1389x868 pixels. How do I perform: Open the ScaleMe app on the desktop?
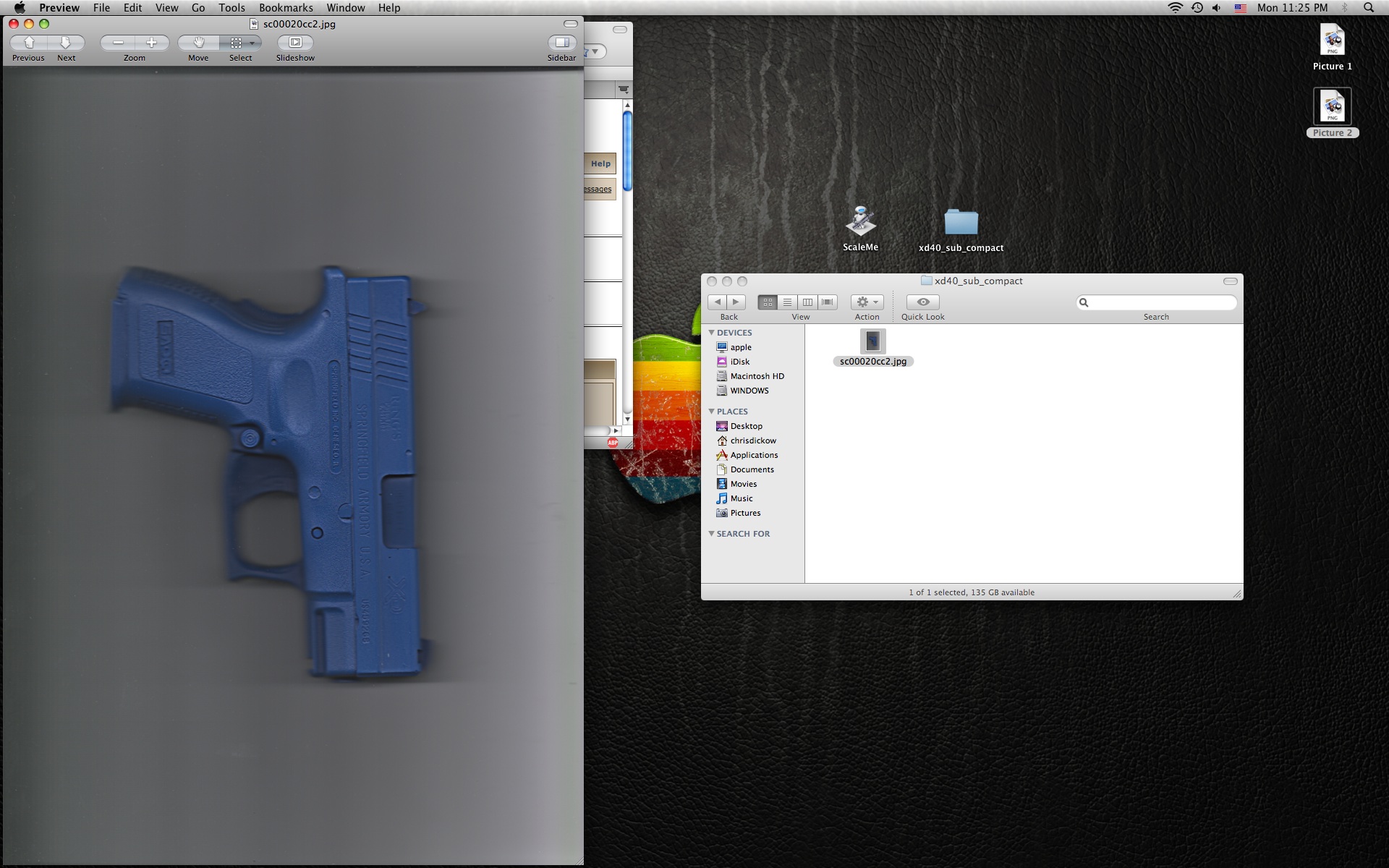pos(860,223)
